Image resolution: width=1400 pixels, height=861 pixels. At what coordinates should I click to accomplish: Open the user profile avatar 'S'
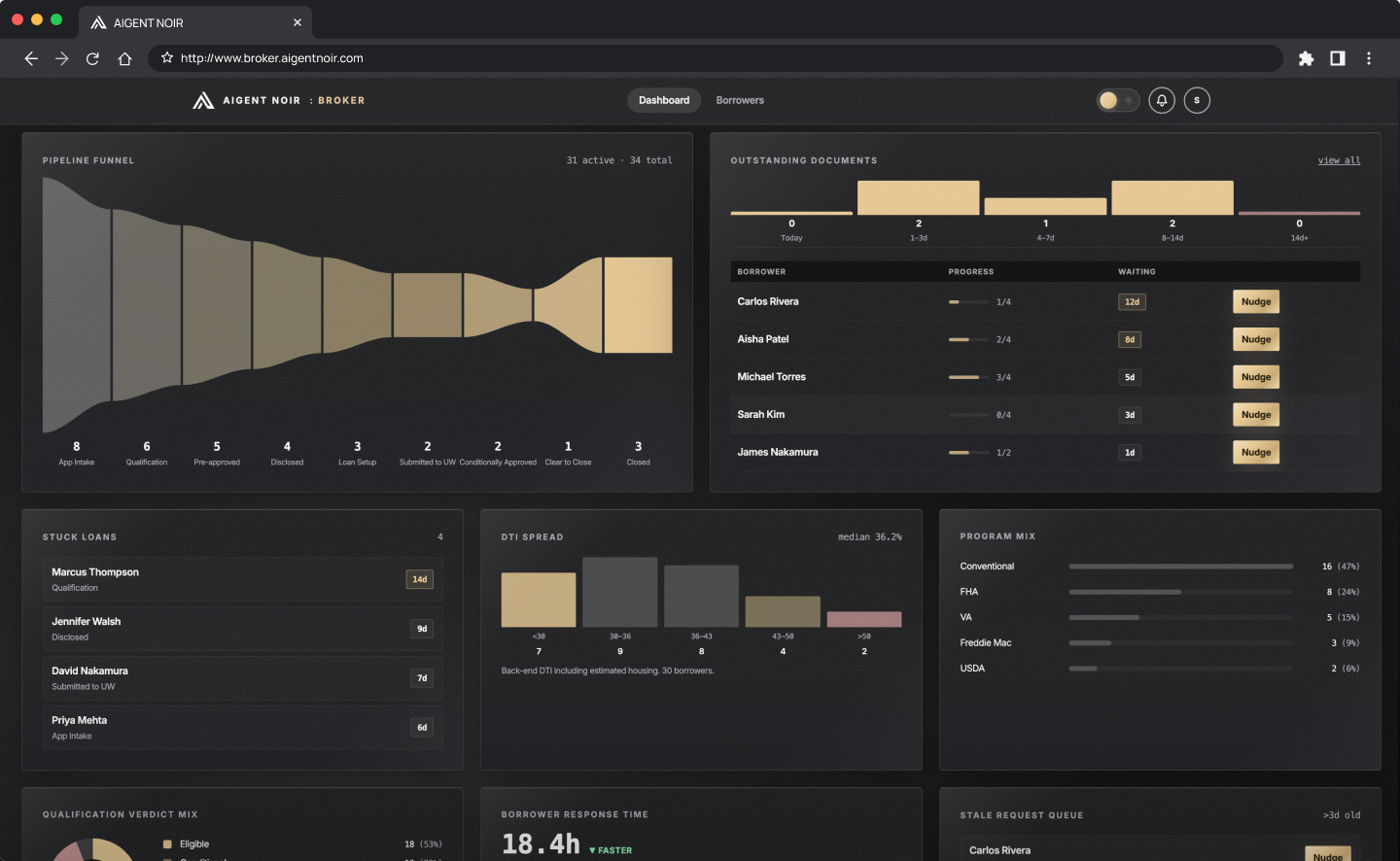(1197, 100)
